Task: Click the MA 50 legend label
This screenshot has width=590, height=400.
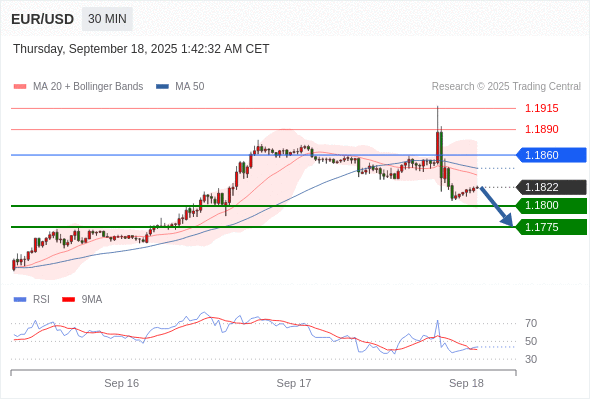Action: pyautogui.click(x=190, y=87)
